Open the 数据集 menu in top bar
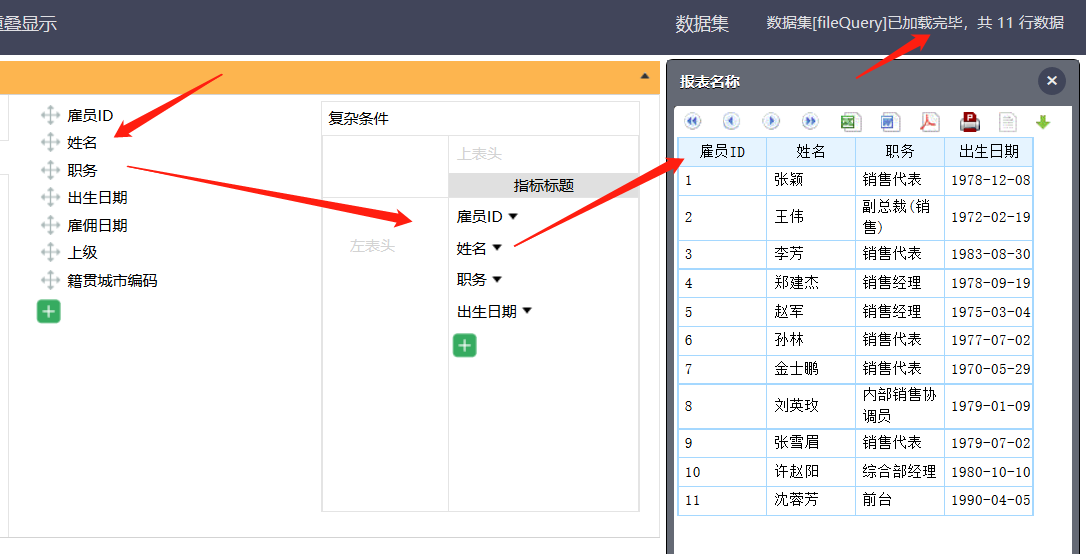The image size is (1086, 554). pos(702,24)
